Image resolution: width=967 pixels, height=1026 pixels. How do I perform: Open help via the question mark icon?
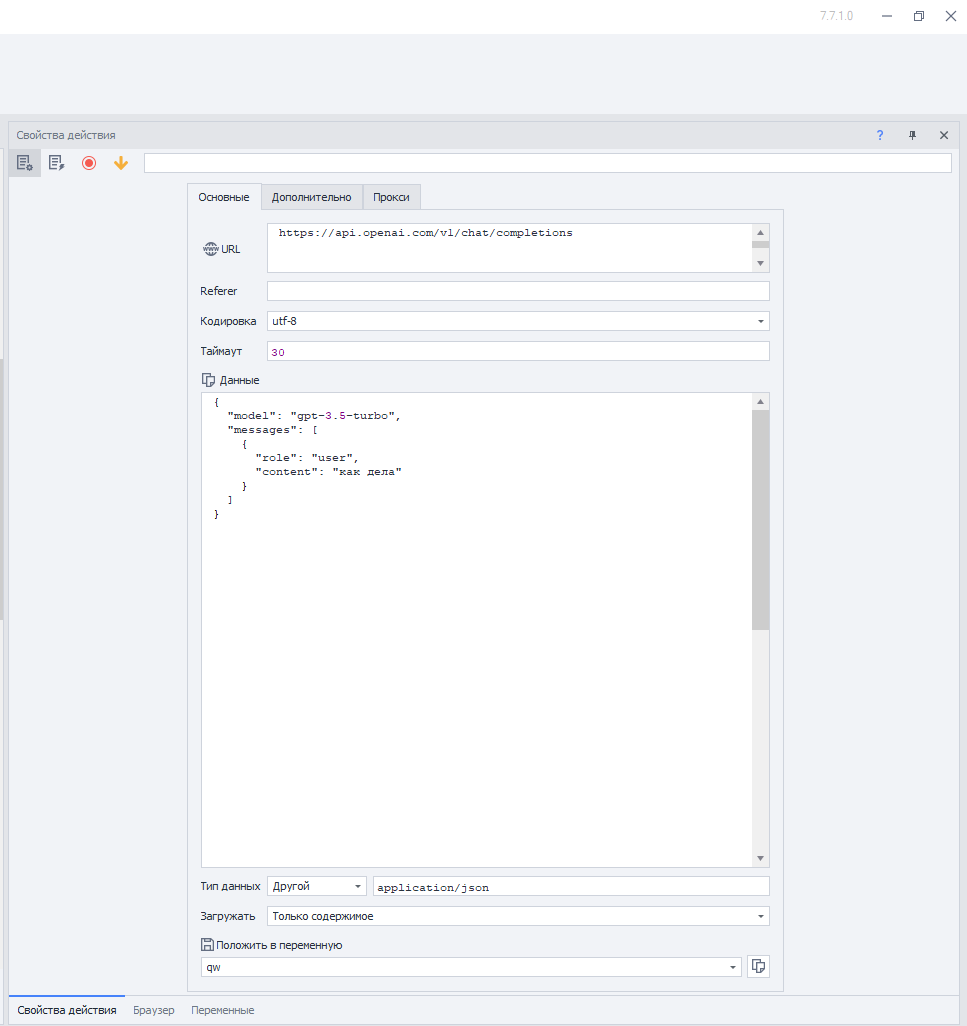(880, 135)
